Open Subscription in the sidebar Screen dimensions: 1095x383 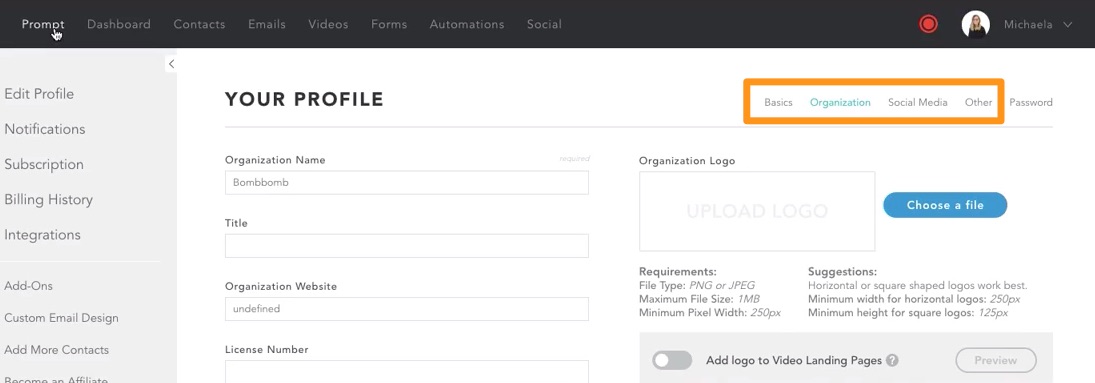[44, 164]
